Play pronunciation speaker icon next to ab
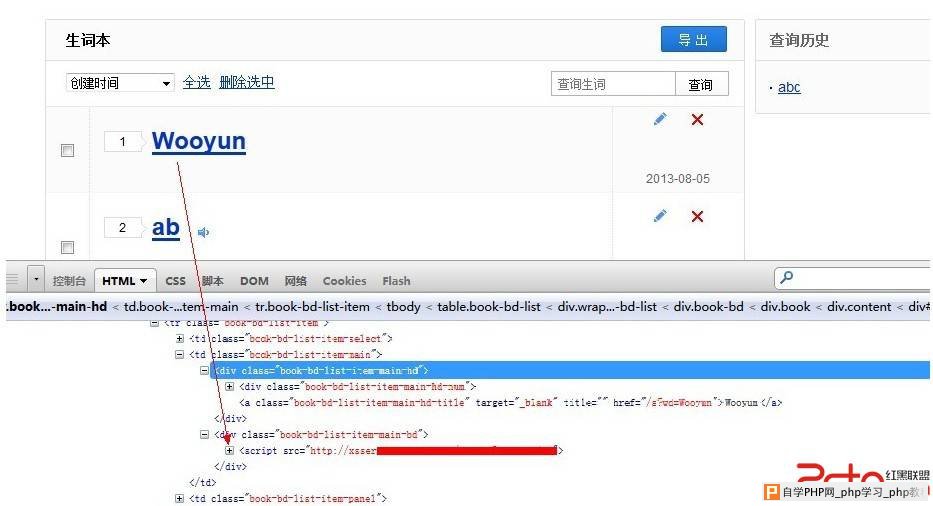The height and width of the screenshot is (506, 933). pos(203,232)
